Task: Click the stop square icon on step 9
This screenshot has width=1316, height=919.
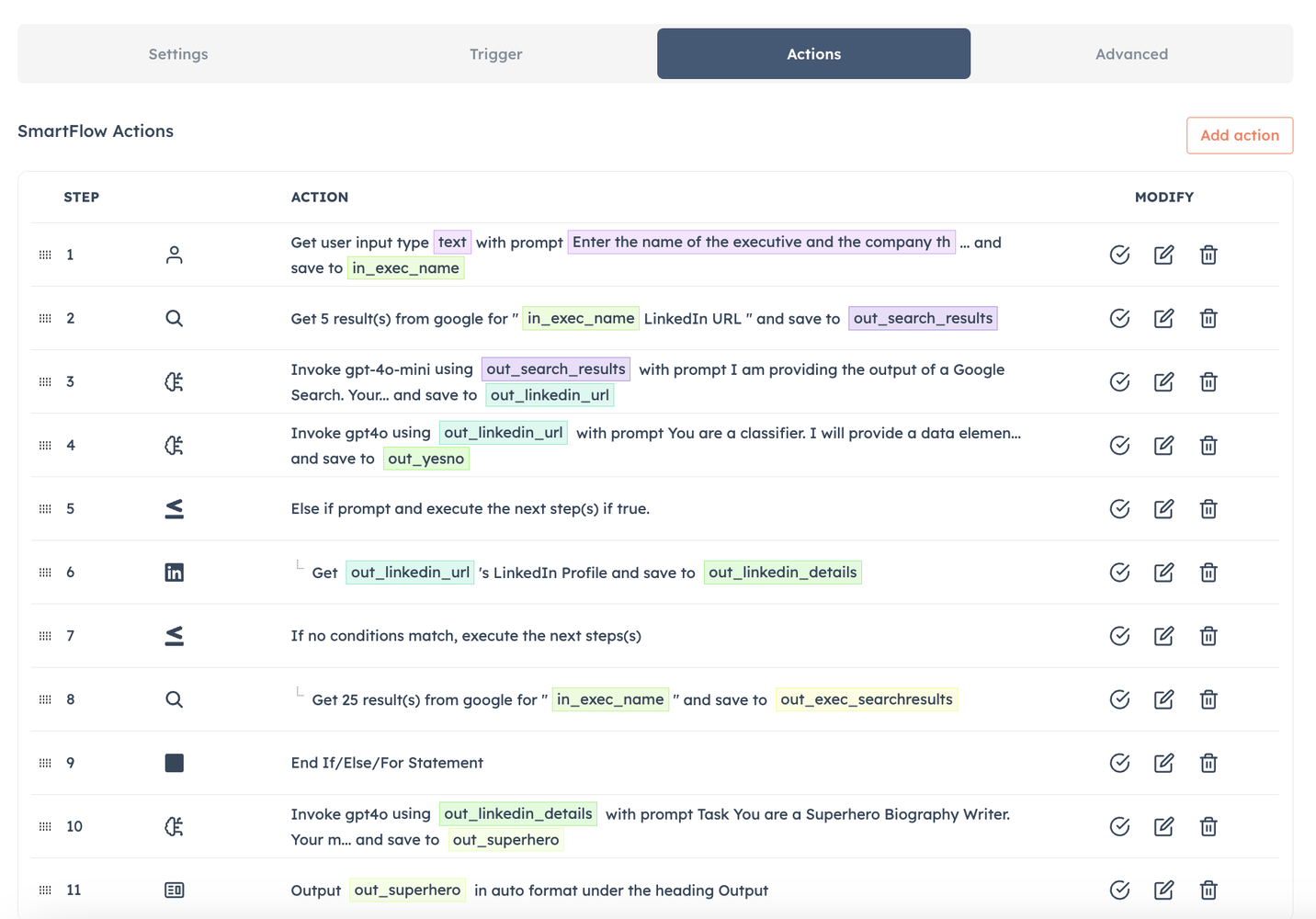Action: pos(174,763)
